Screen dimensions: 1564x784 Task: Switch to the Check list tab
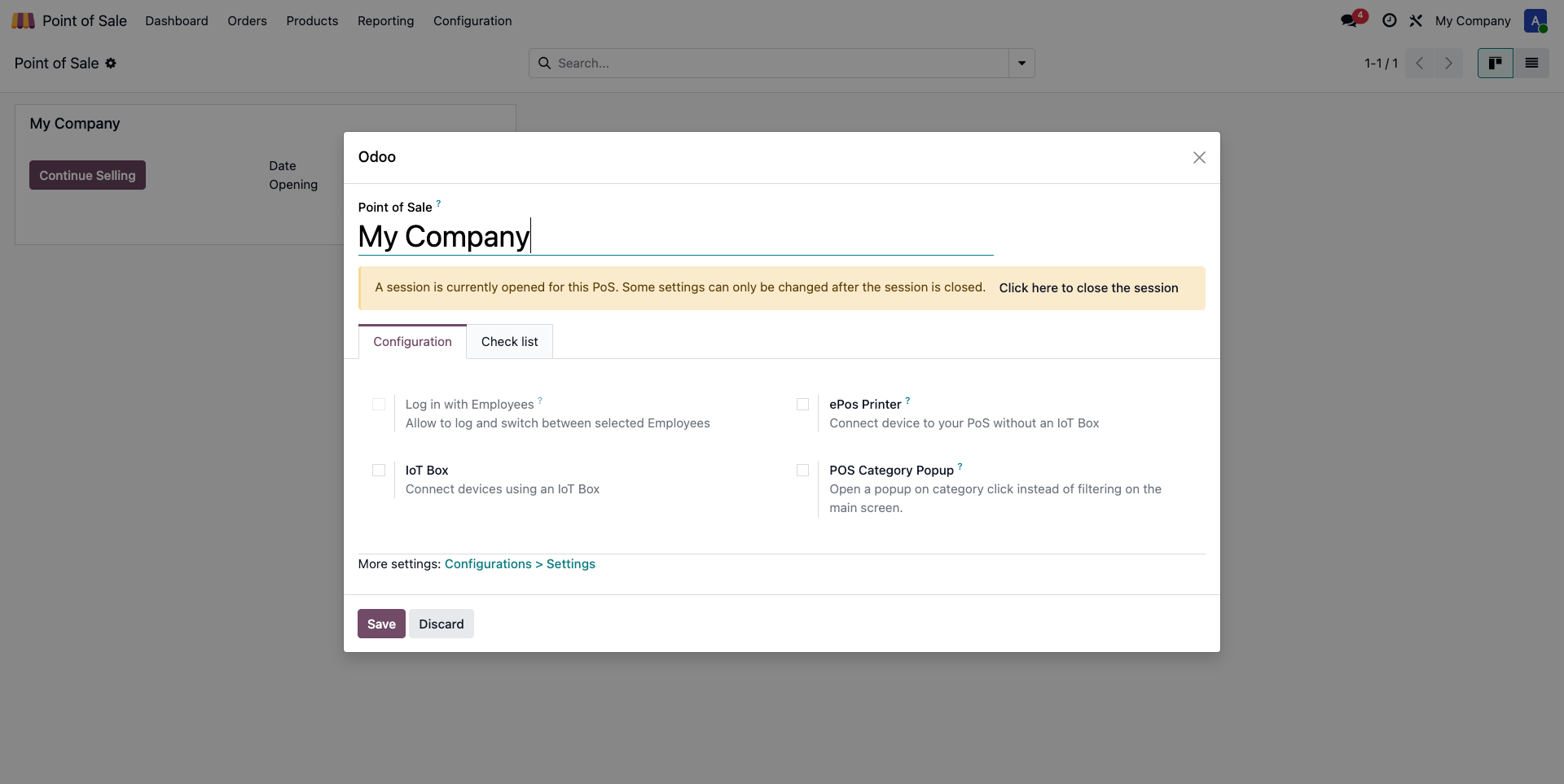509,341
